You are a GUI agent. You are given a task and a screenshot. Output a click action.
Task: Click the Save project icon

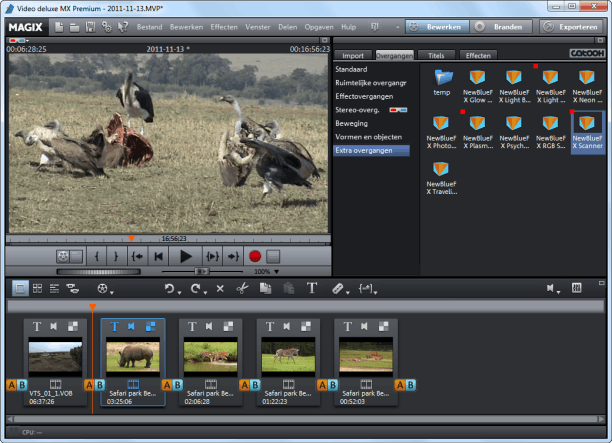tap(89, 26)
